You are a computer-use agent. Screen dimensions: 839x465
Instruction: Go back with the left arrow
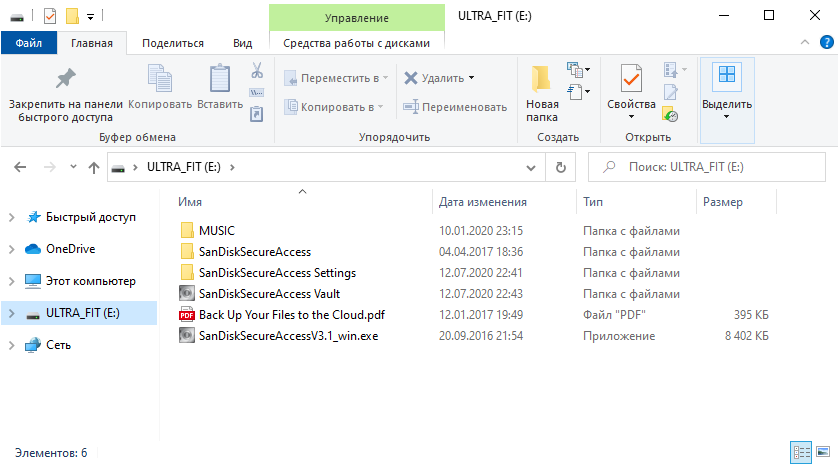[20, 167]
